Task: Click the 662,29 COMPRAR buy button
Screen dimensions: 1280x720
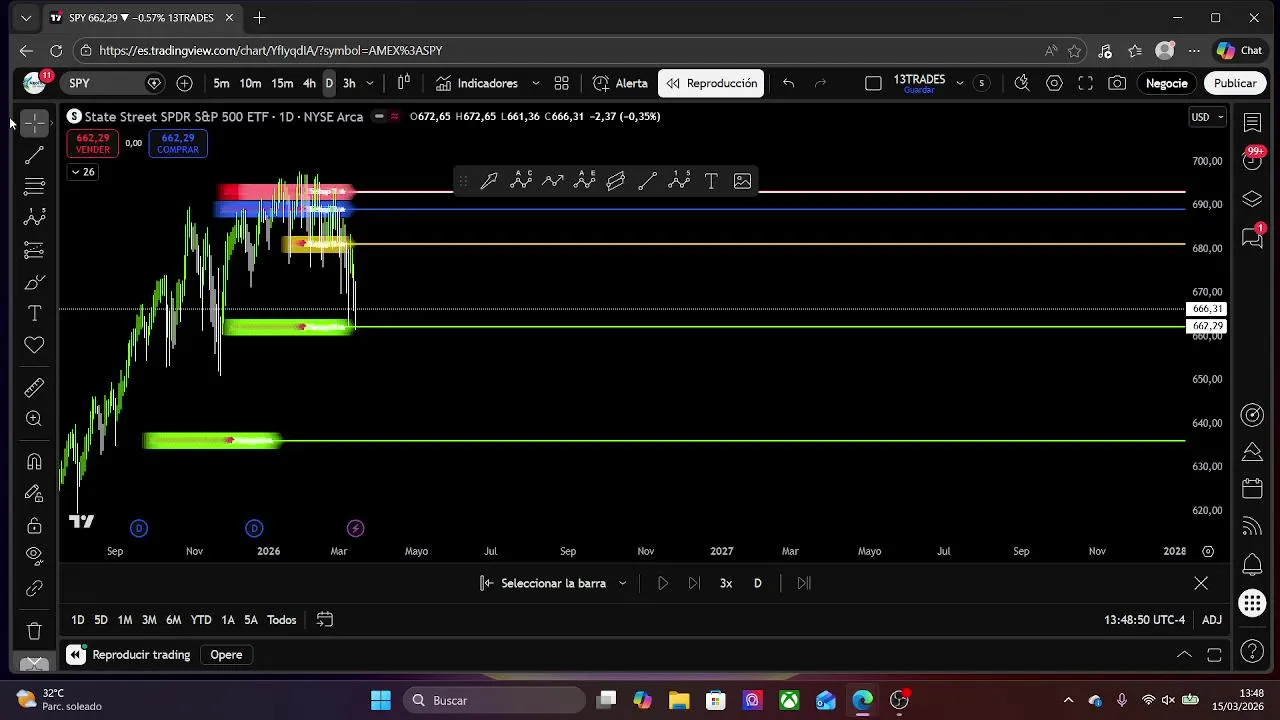Action: coord(178,144)
